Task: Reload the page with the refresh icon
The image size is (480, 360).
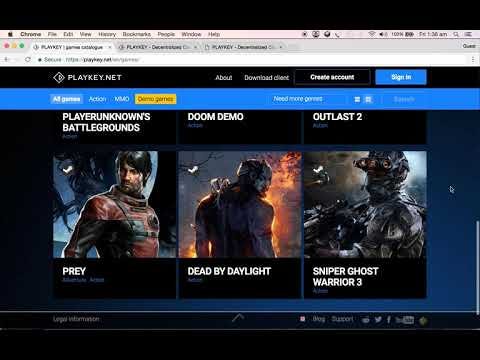Action: point(28,60)
